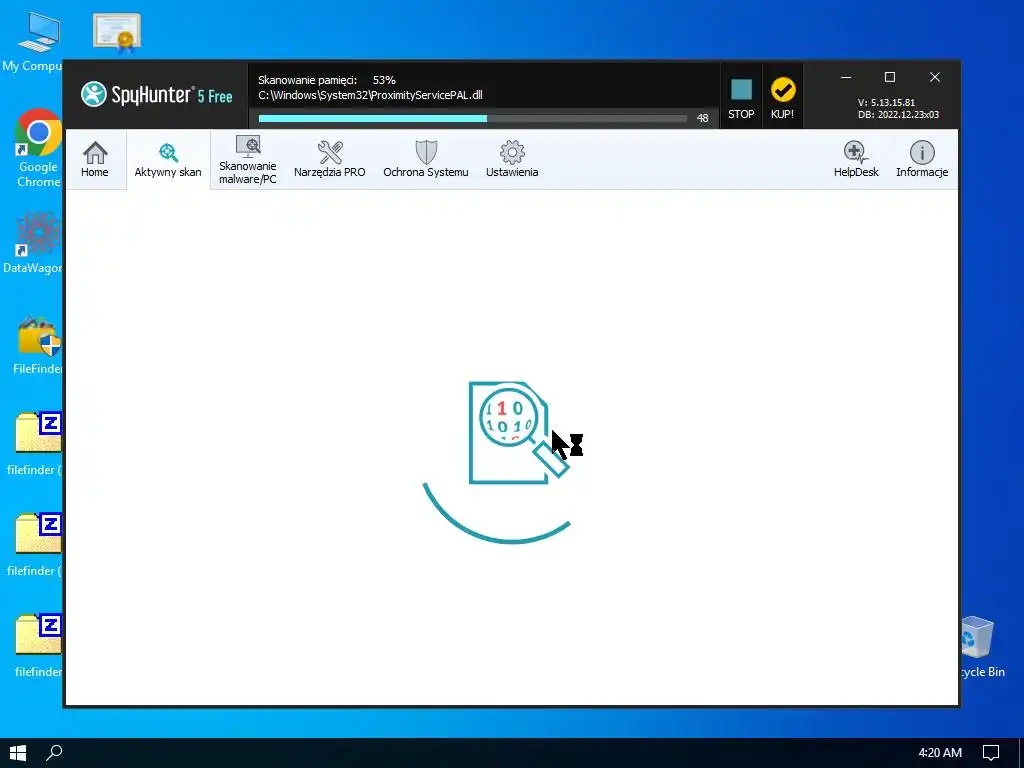Click the KUP! buy button
The height and width of the screenshot is (768, 1024).
782,97
